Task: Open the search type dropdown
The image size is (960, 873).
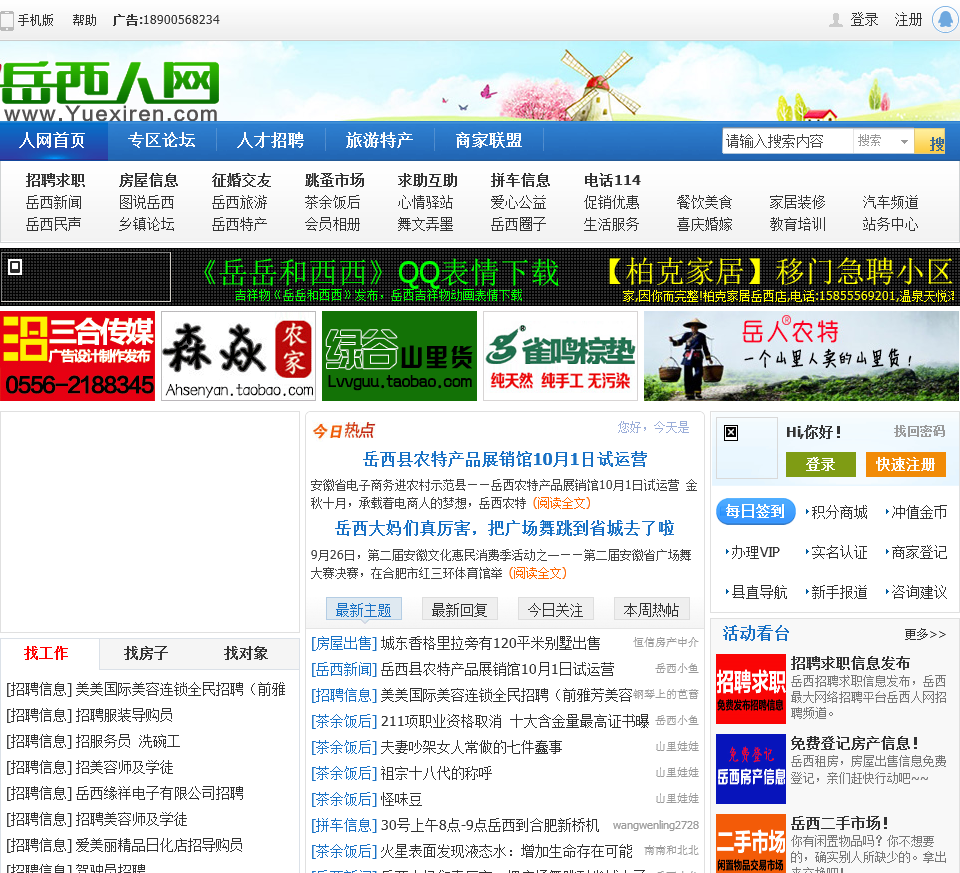Action: point(883,141)
